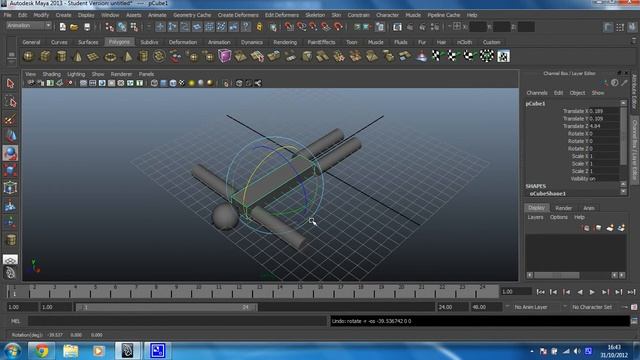Open the Channels menu in Channel Box
Viewport: 640px width, 360px height.
pos(537,93)
